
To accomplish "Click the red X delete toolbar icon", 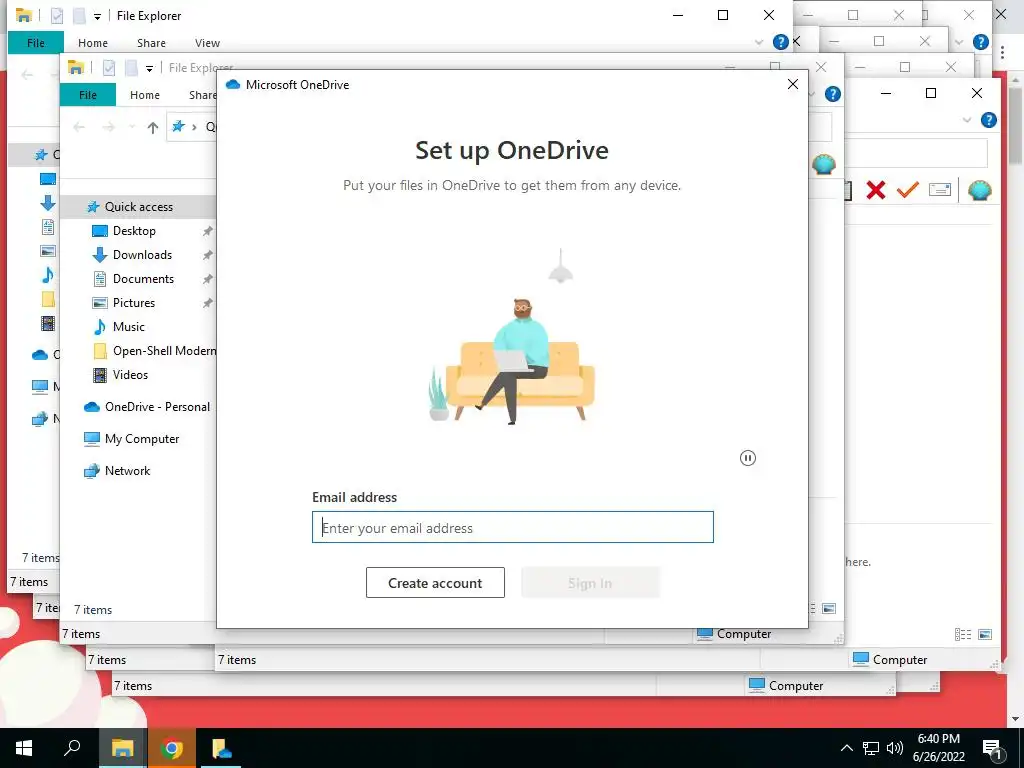I will 876,190.
